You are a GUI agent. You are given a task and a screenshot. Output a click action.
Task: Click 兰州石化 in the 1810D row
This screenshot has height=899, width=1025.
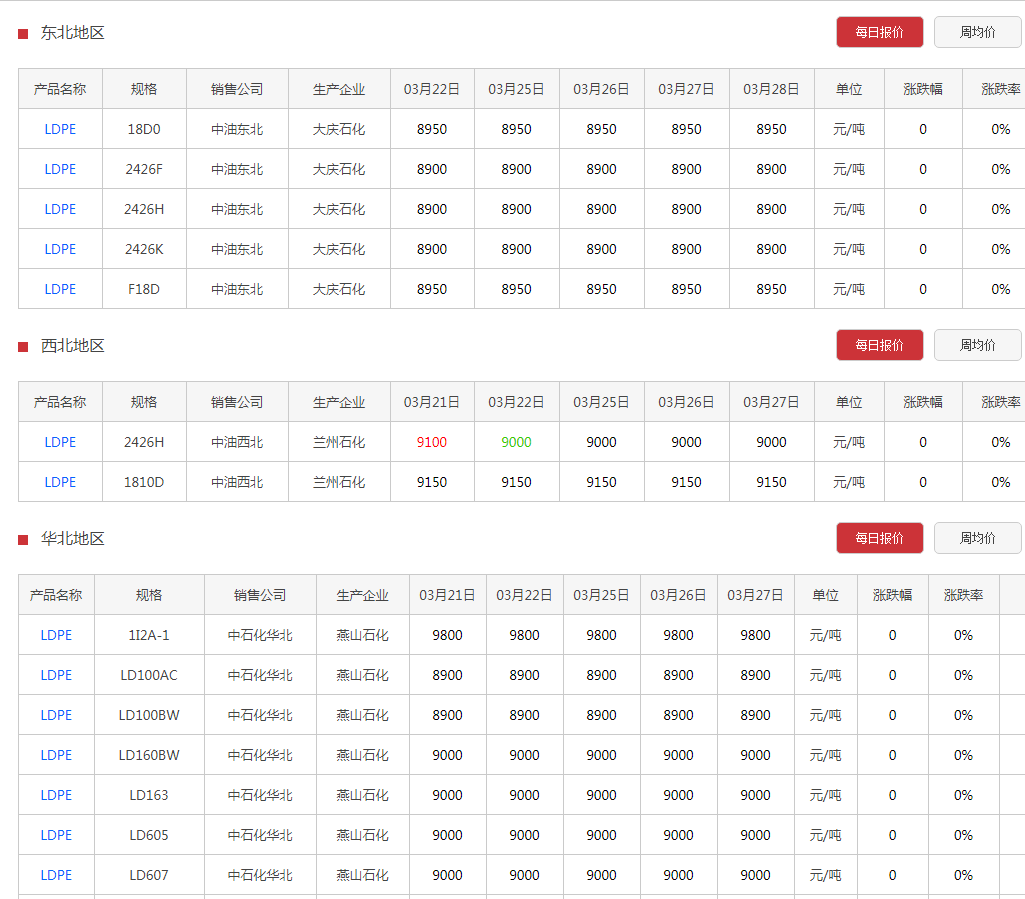(339, 482)
